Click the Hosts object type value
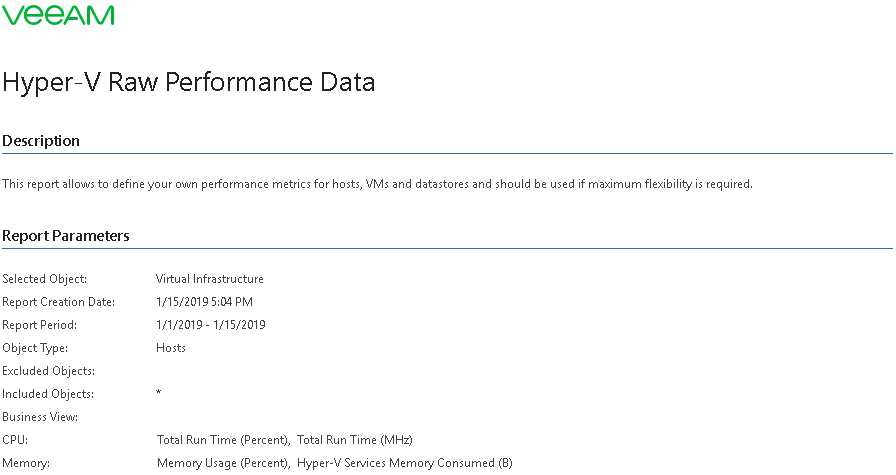 tap(171, 348)
